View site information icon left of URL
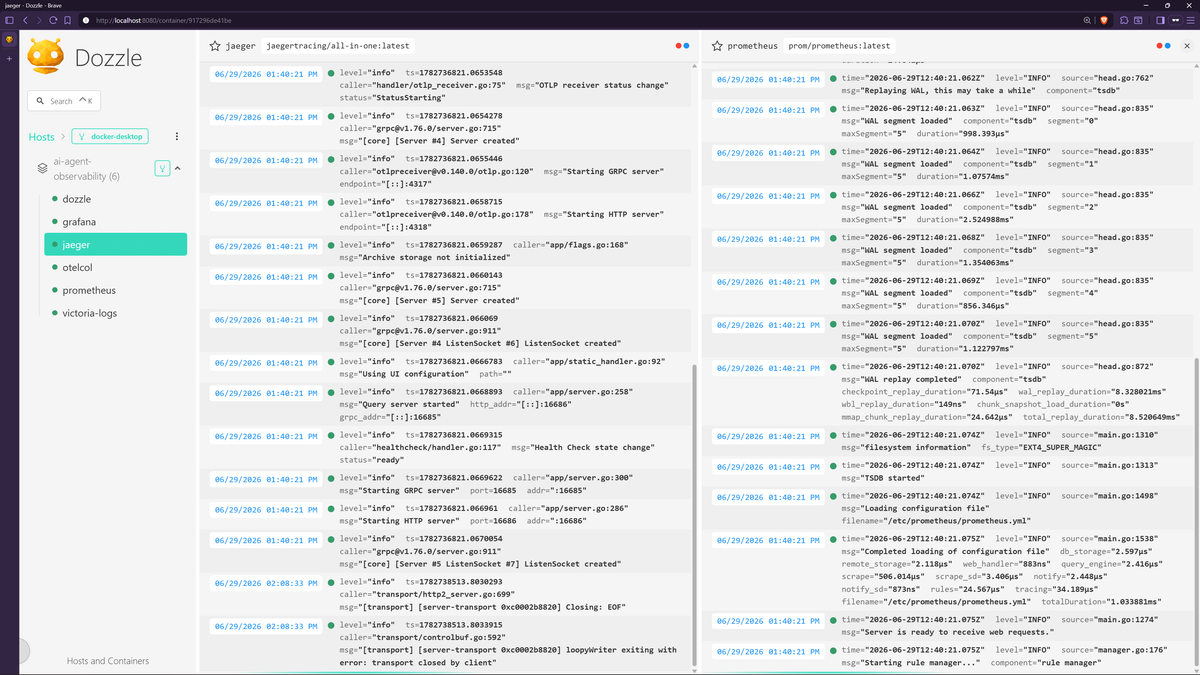Screen dimensions: 1200x675 click(x=87, y=20)
